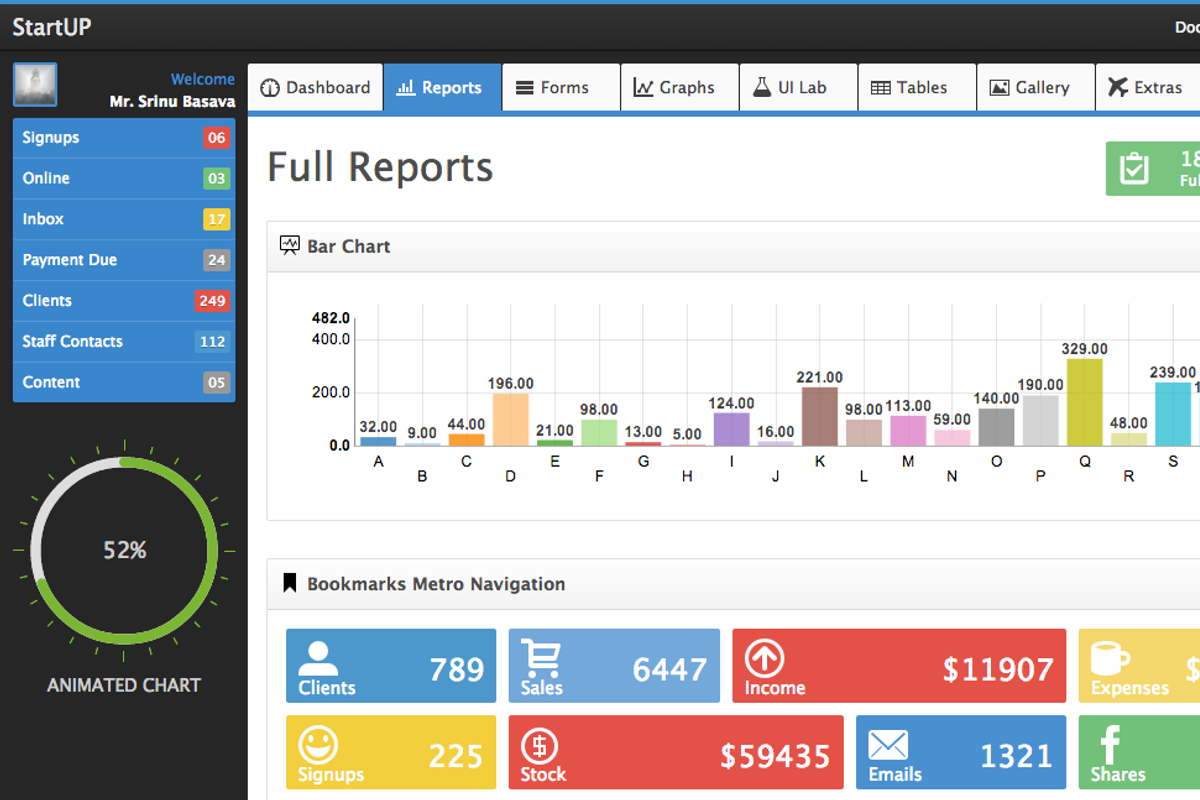Open the Tables tab
The height and width of the screenshot is (800, 1200).
917,87
